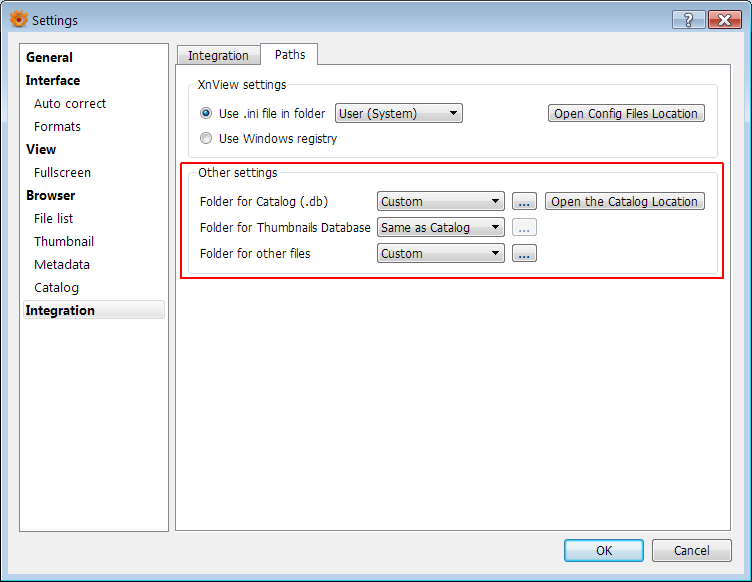Click ellipsis button for Thumbnails Database folder

coord(524,227)
